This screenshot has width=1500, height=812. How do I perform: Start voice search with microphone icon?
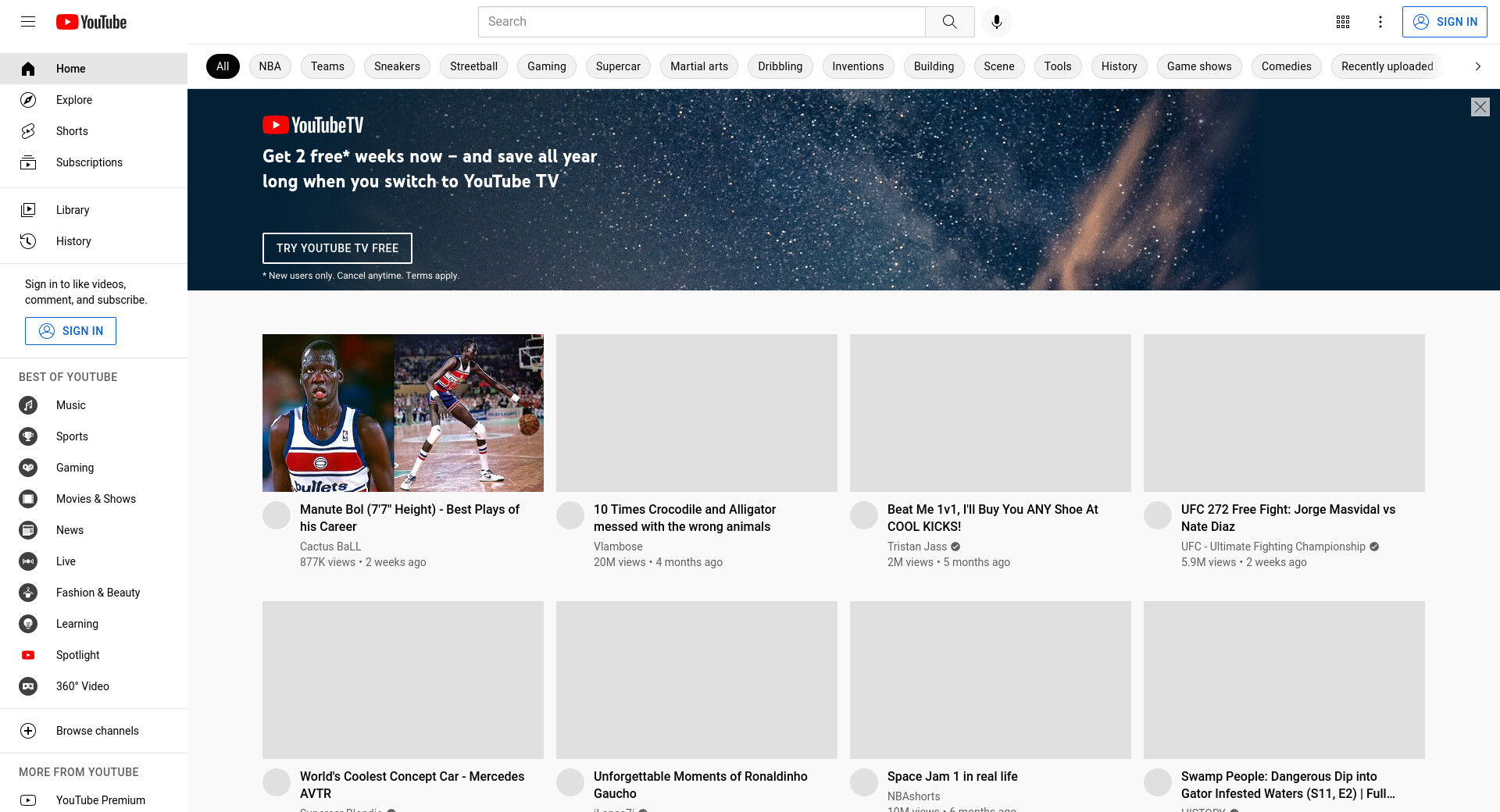coord(997,22)
